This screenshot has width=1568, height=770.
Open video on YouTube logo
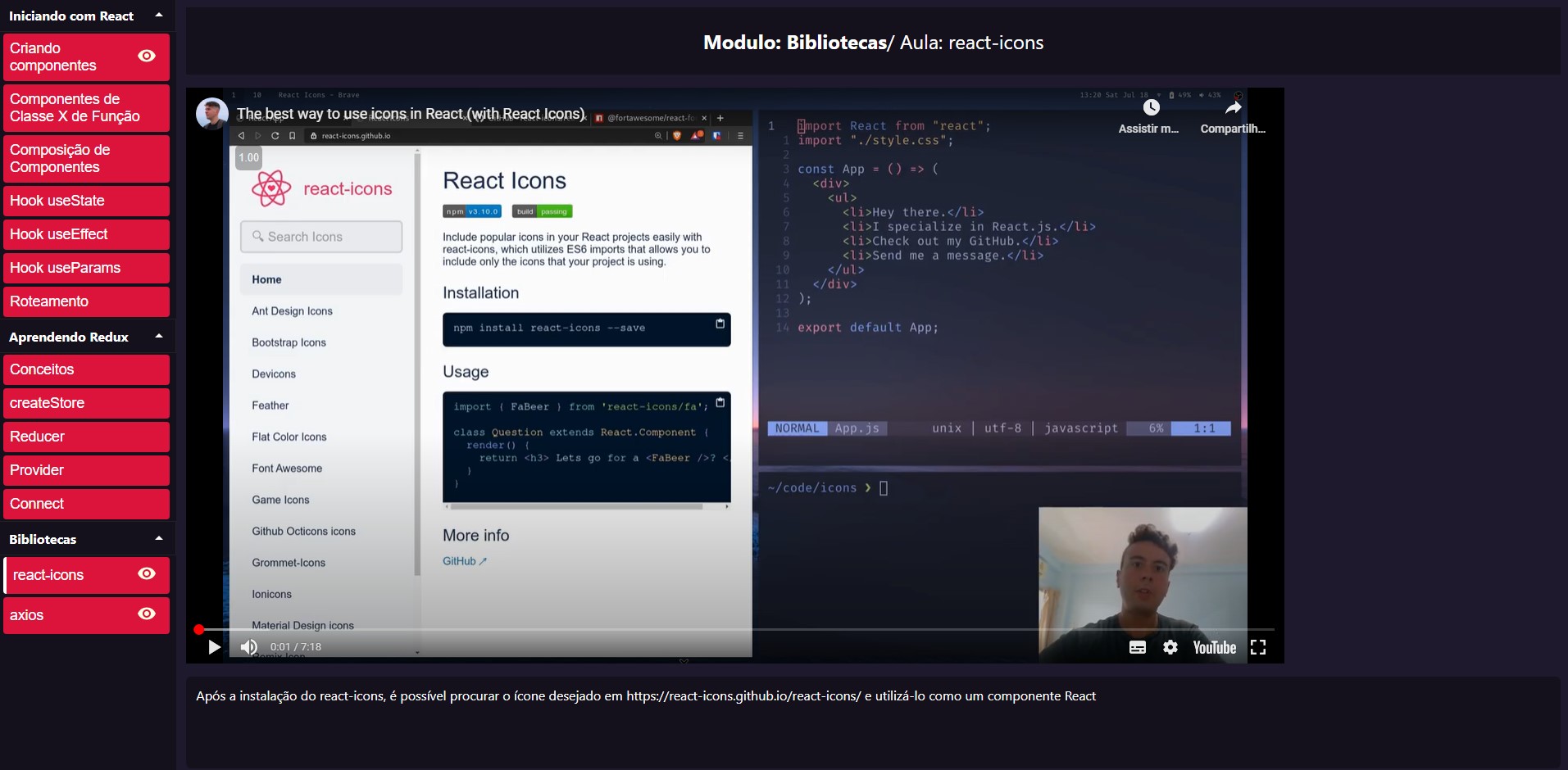point(1215,647)
